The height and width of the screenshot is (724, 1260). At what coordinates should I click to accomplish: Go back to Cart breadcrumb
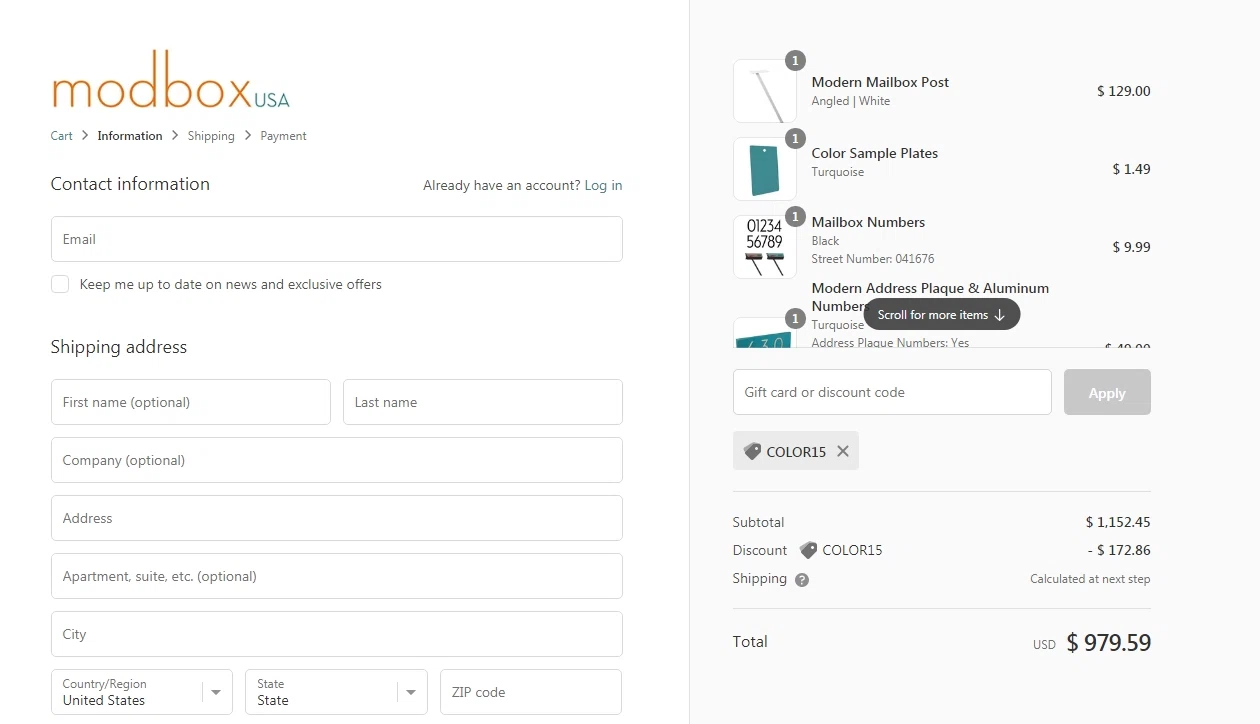click(62, 136)
